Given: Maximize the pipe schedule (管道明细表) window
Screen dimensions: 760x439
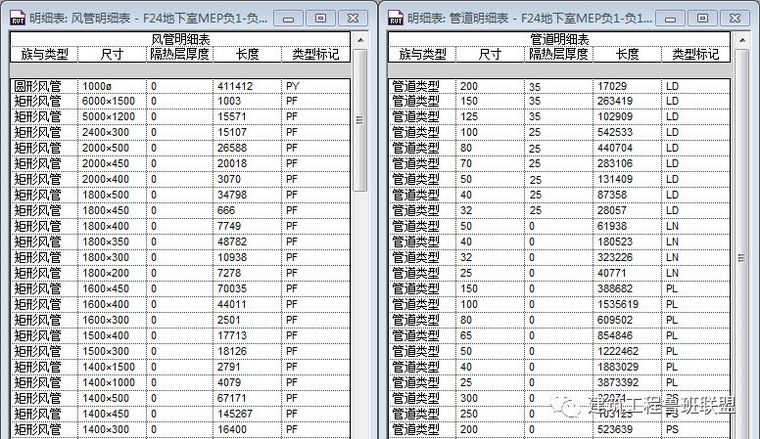Looking at the screenshot, I should pos(702,18).
